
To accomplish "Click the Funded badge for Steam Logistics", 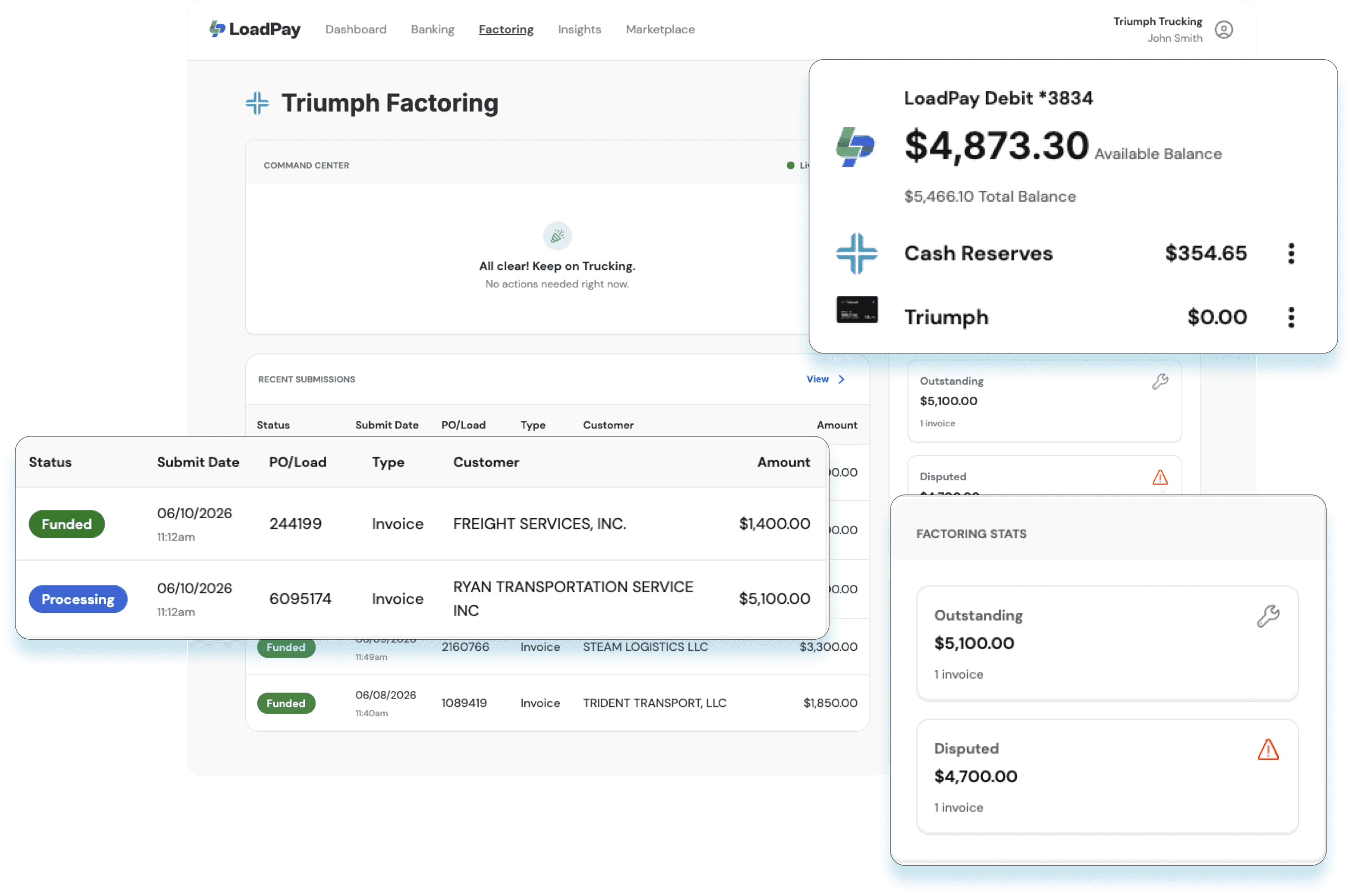I will point(286,647).
